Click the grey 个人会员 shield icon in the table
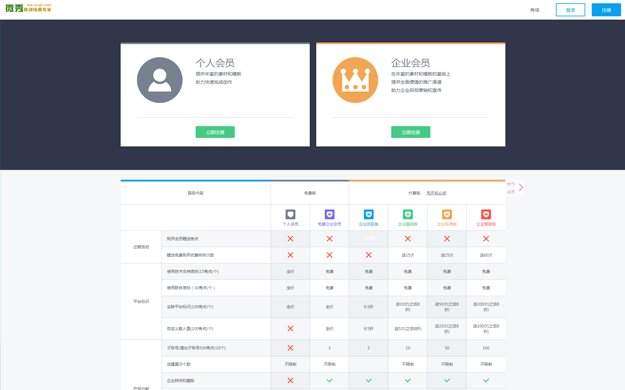The height and width of the screenshot is (390, 625). click(x=290, y=215)
